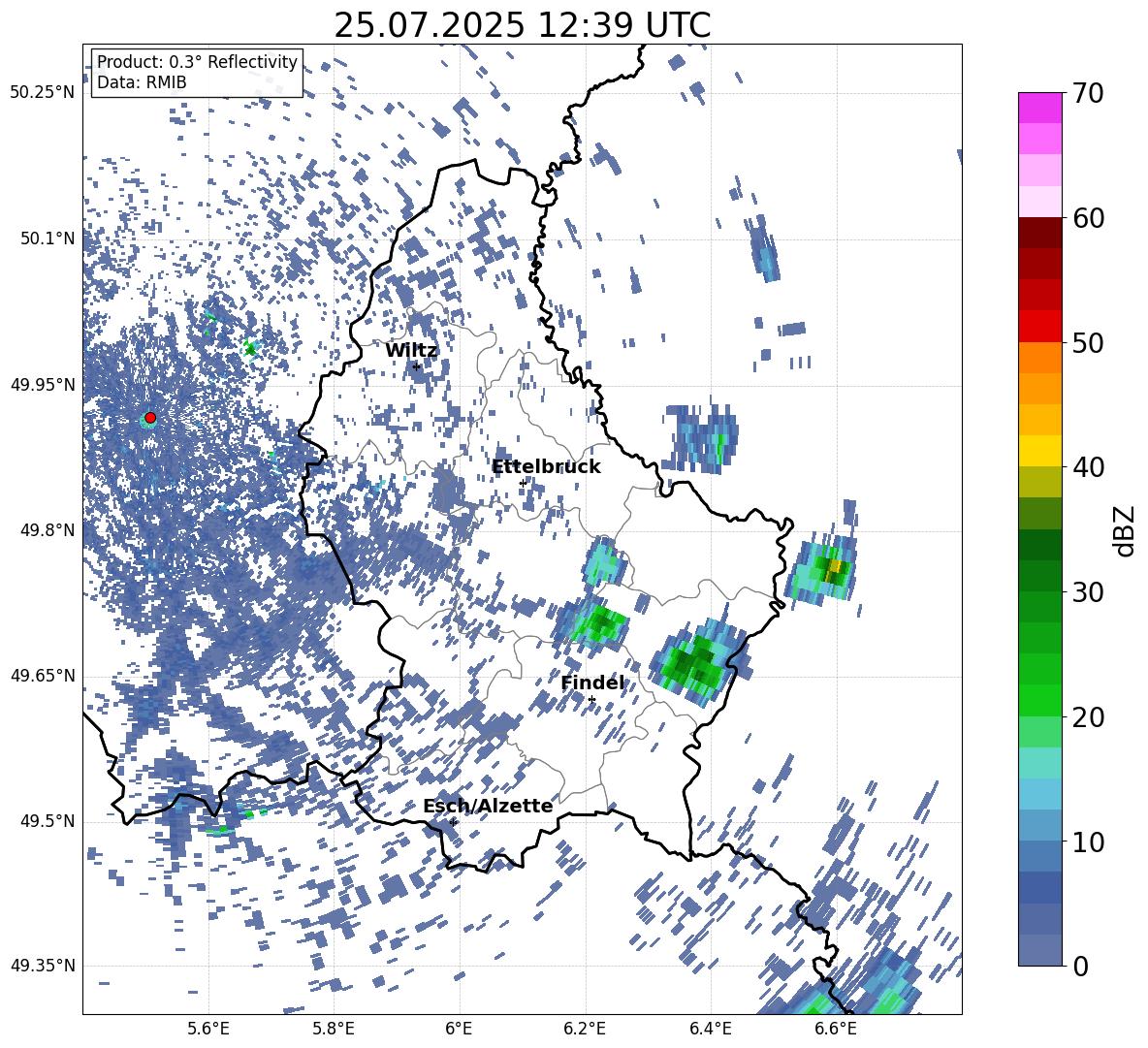Click the 50 colorbar tick label

tap(1087, 342)
